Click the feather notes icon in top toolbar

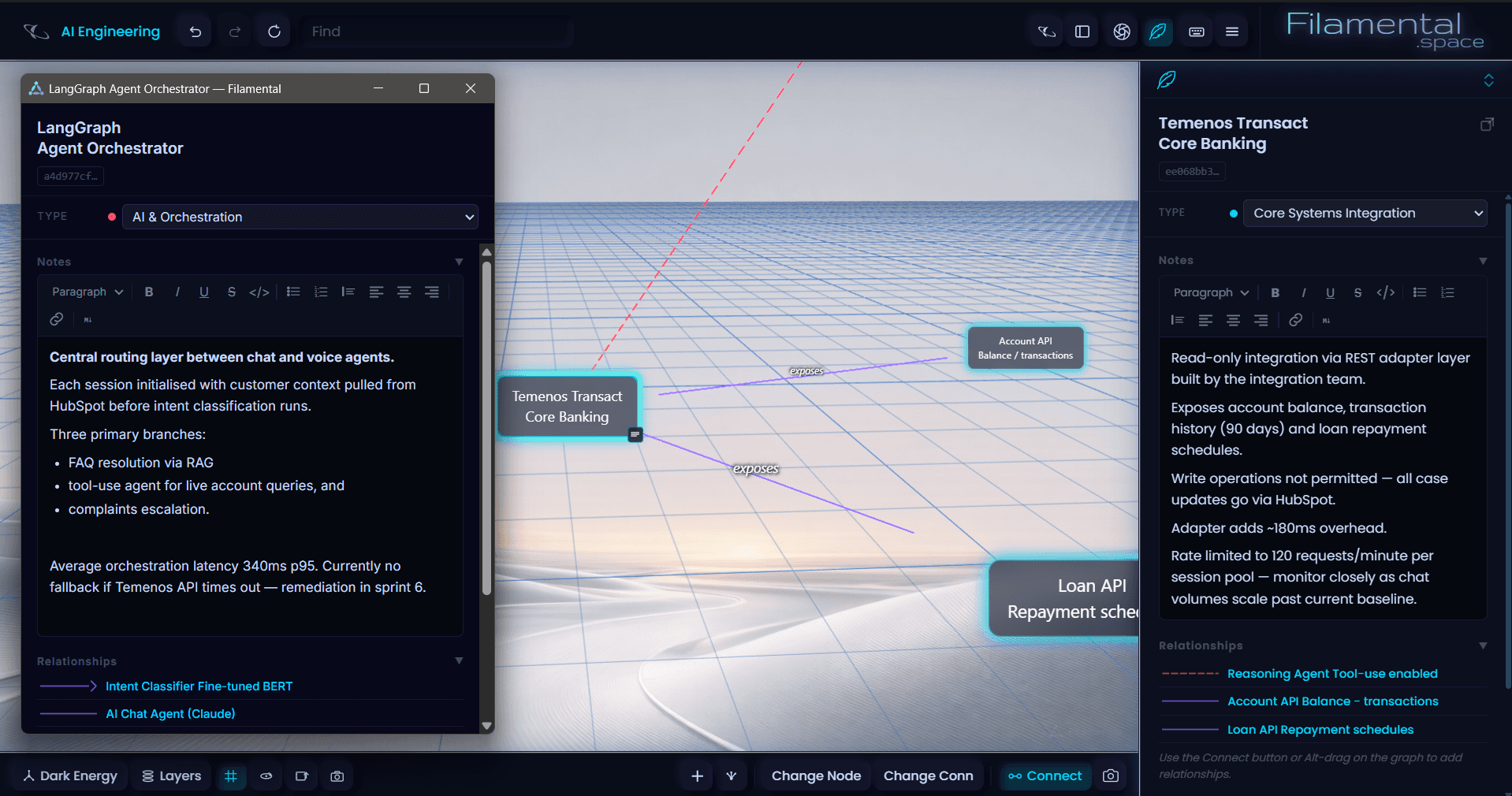(x=1157, y=32)
